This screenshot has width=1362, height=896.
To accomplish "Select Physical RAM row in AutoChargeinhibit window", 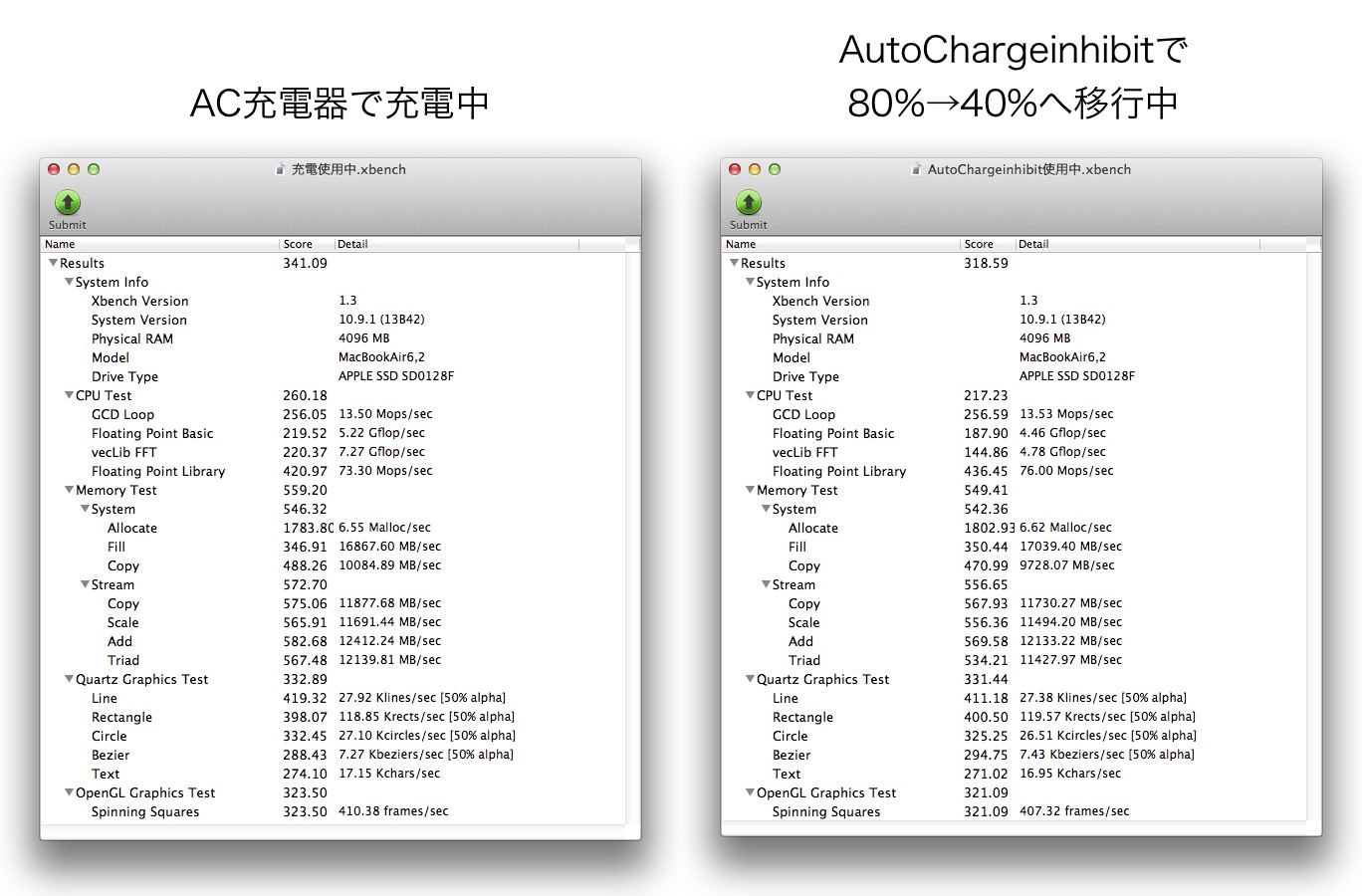I will point(1015,338).
